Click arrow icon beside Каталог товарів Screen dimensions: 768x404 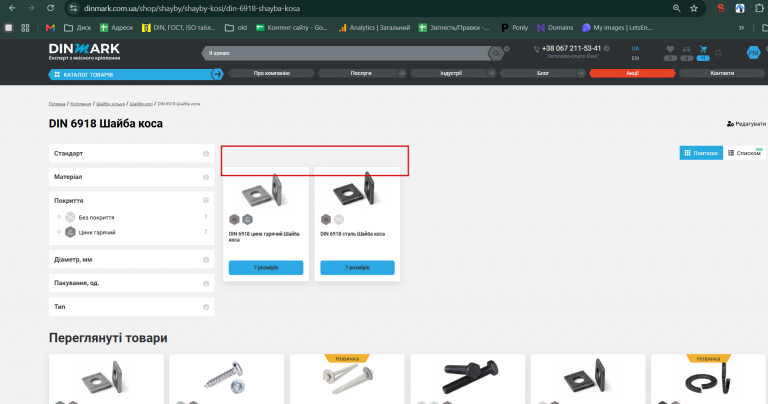[x=217, y=74]
